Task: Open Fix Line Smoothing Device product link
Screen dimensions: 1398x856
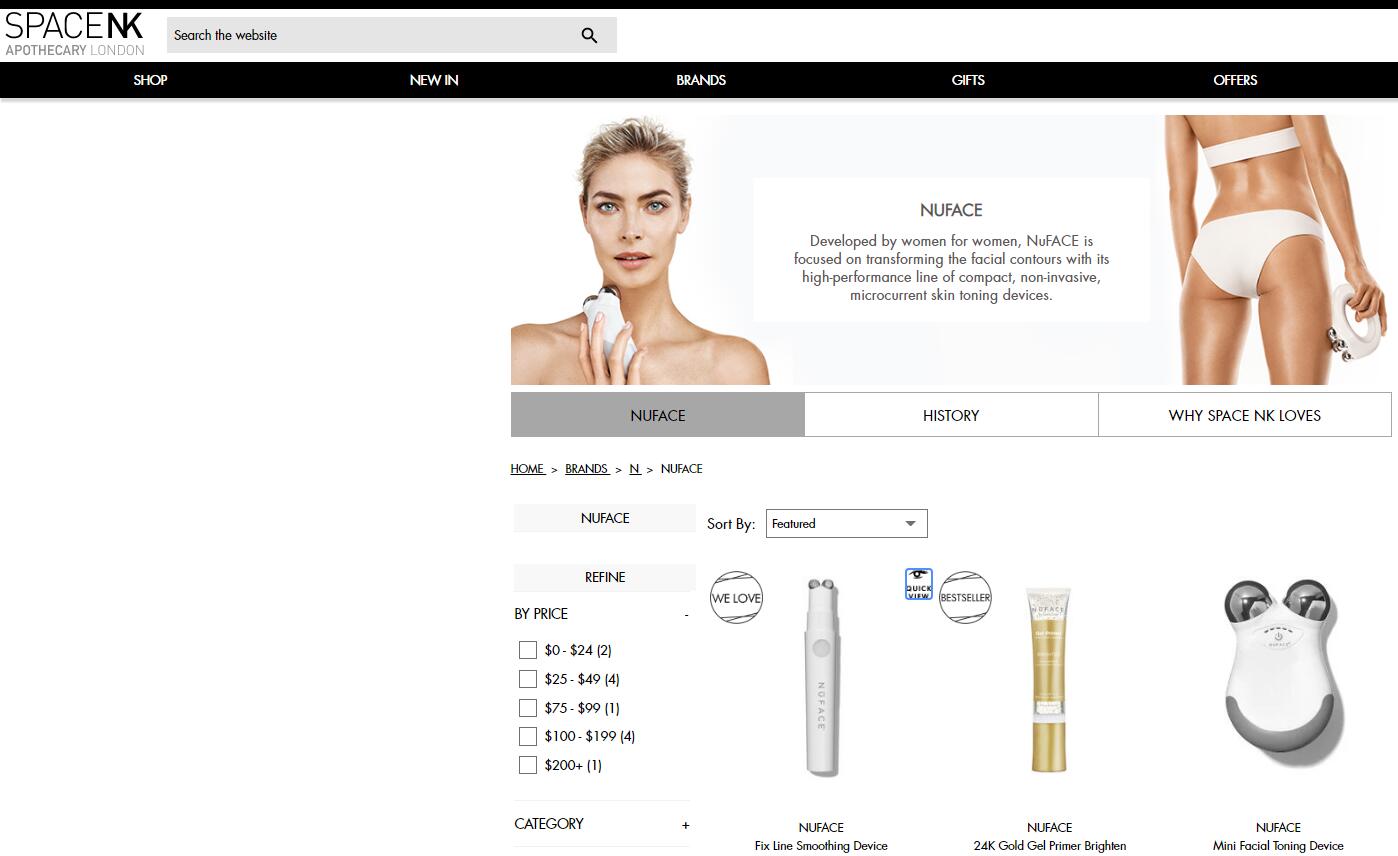Action: [821, 846]
